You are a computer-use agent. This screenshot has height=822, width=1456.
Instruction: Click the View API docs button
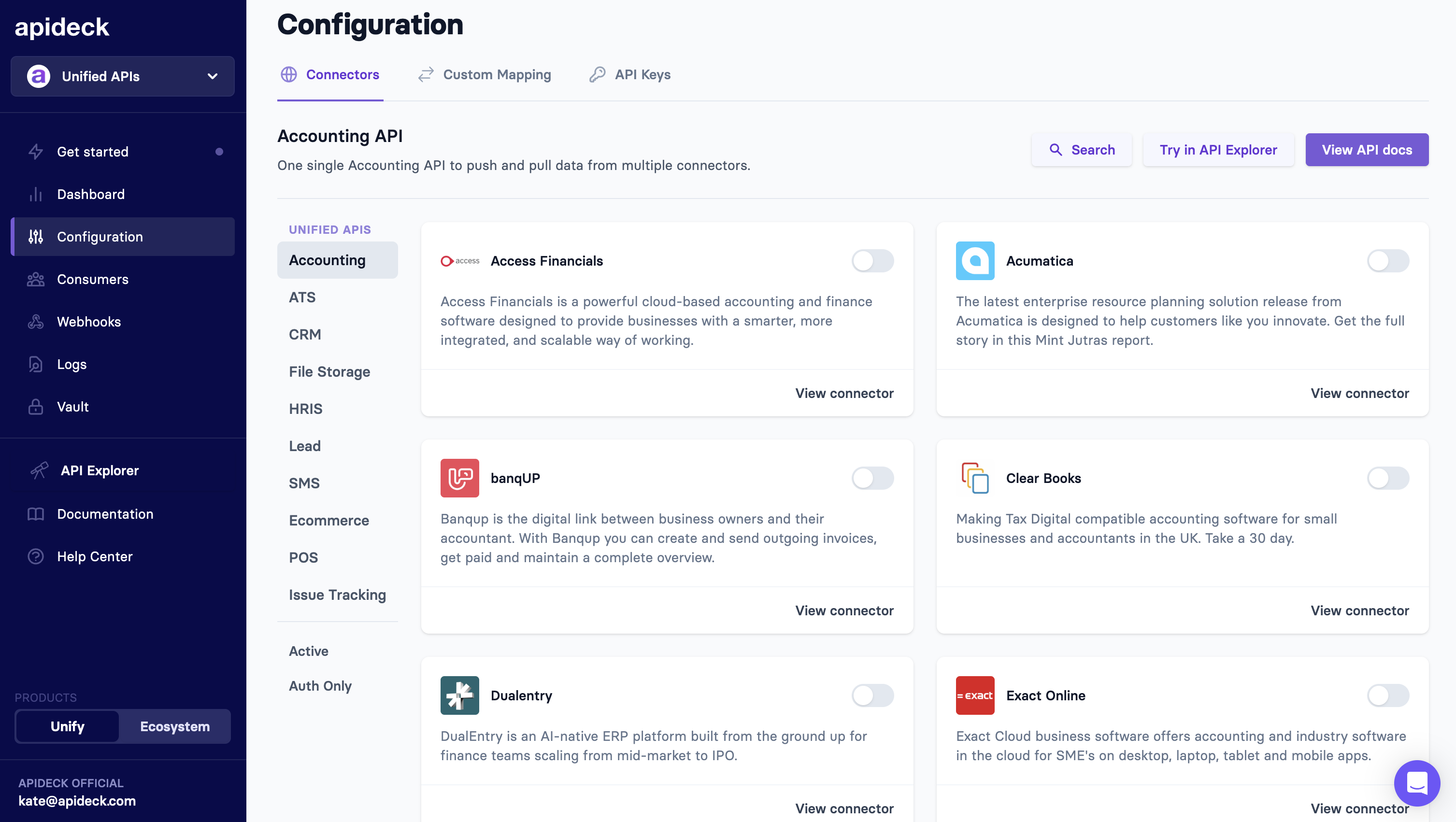[1366, 150]
